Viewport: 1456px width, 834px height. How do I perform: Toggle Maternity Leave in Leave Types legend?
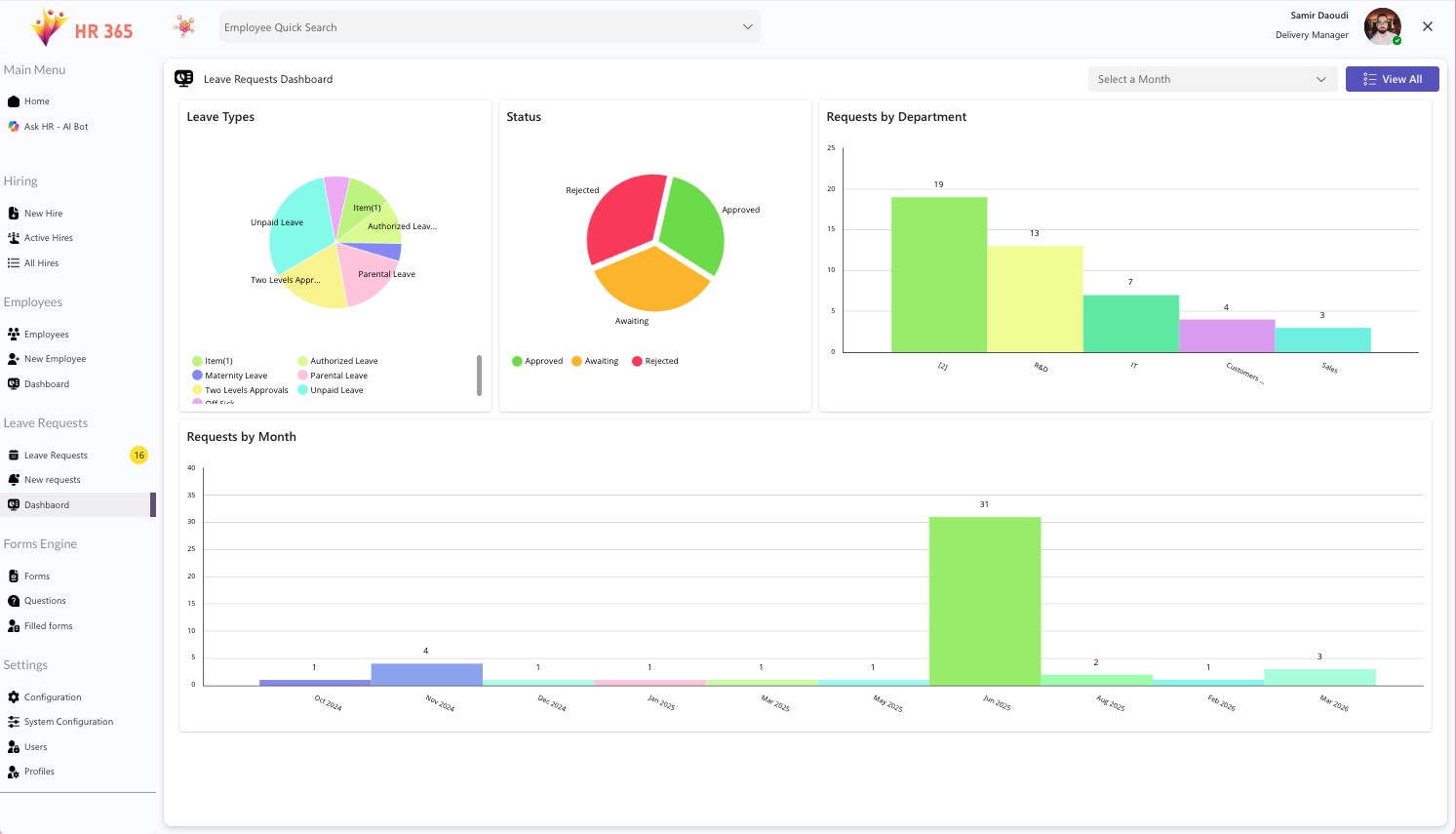tap(230, 376)
